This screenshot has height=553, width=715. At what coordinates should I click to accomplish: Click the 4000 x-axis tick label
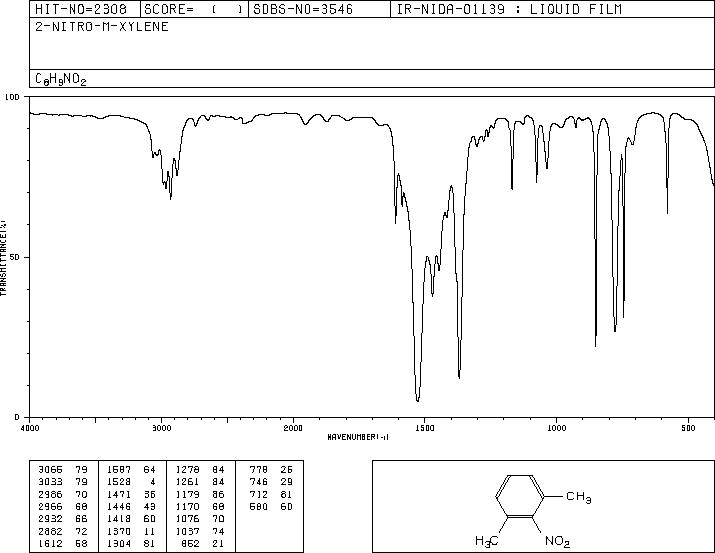(30, 428)
